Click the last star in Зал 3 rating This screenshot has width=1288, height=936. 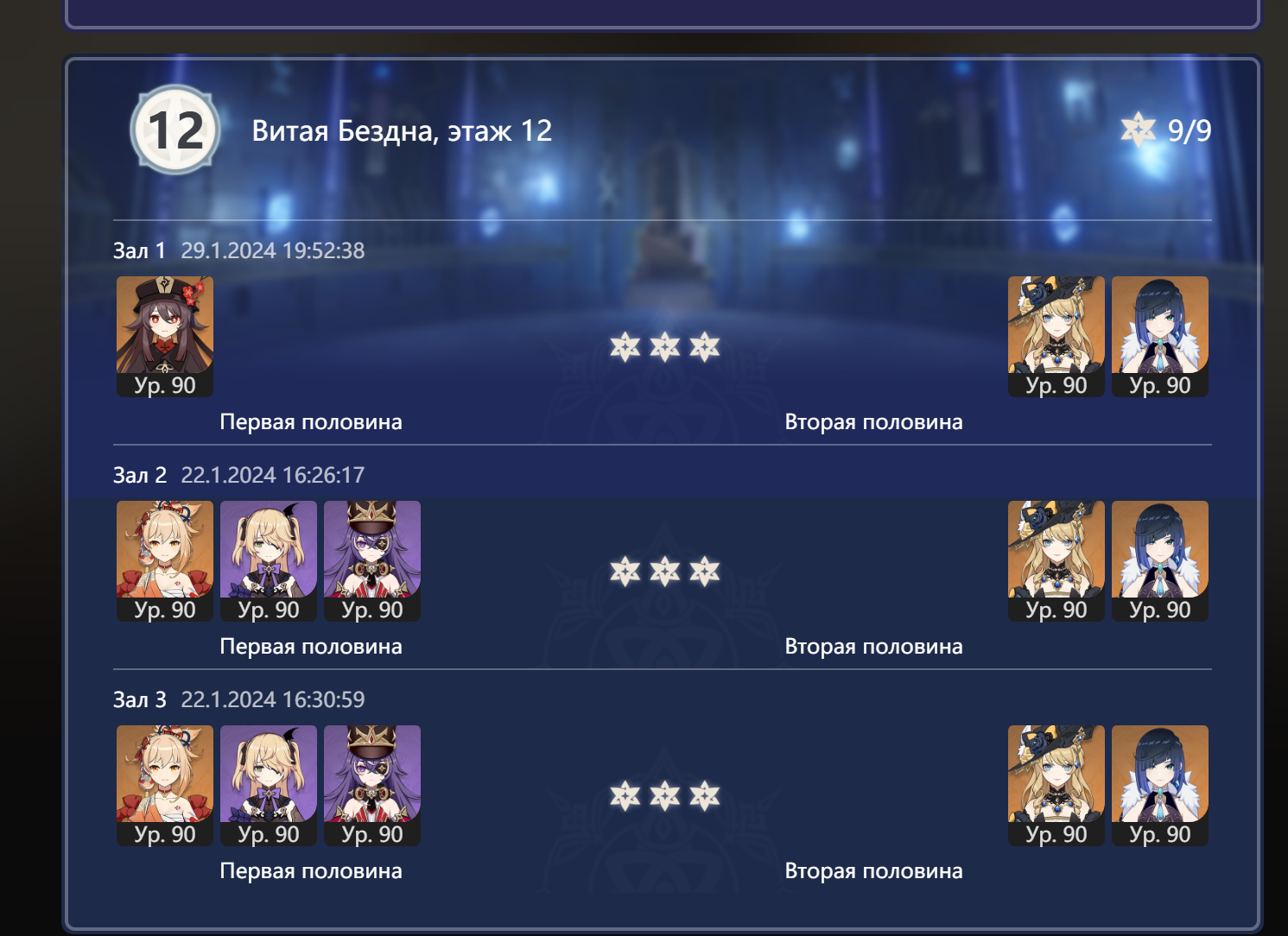click(705, 796)
